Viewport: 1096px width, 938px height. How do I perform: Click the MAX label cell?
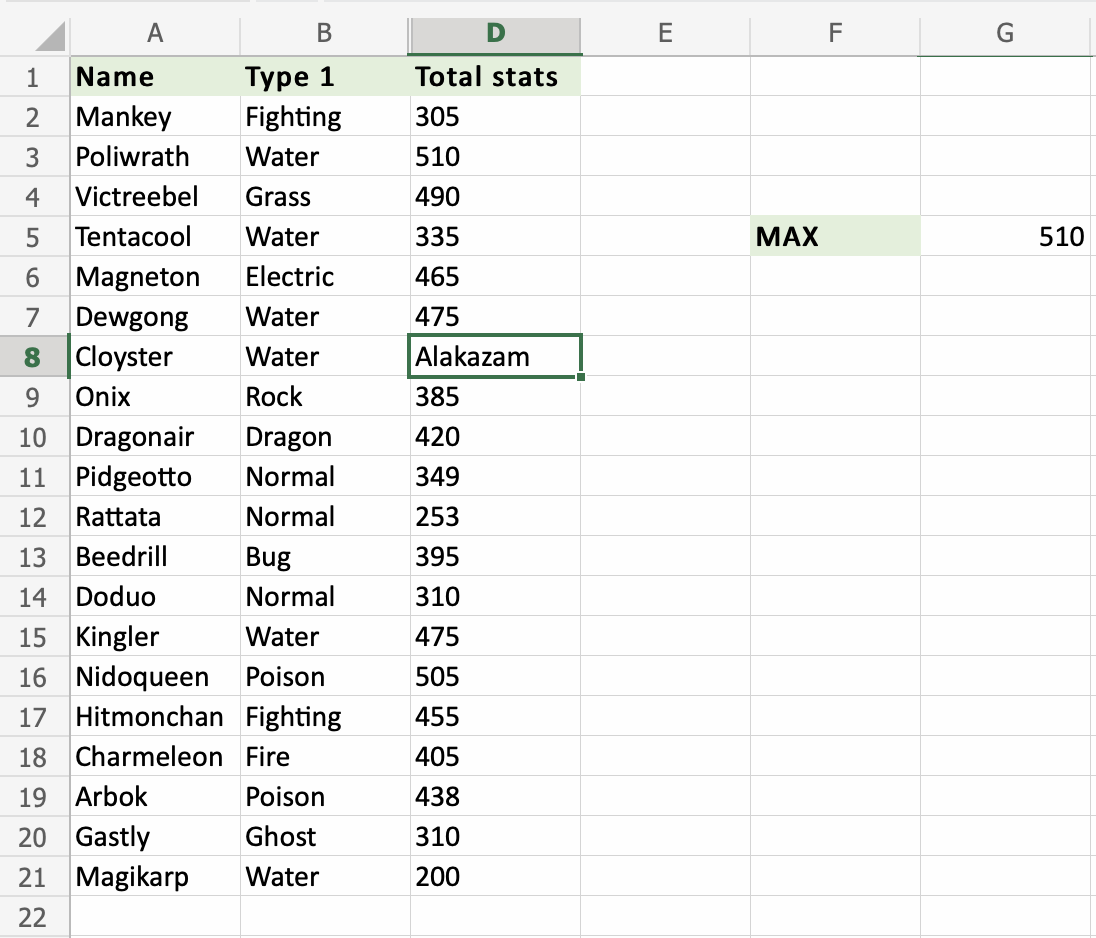coord(835,237)
